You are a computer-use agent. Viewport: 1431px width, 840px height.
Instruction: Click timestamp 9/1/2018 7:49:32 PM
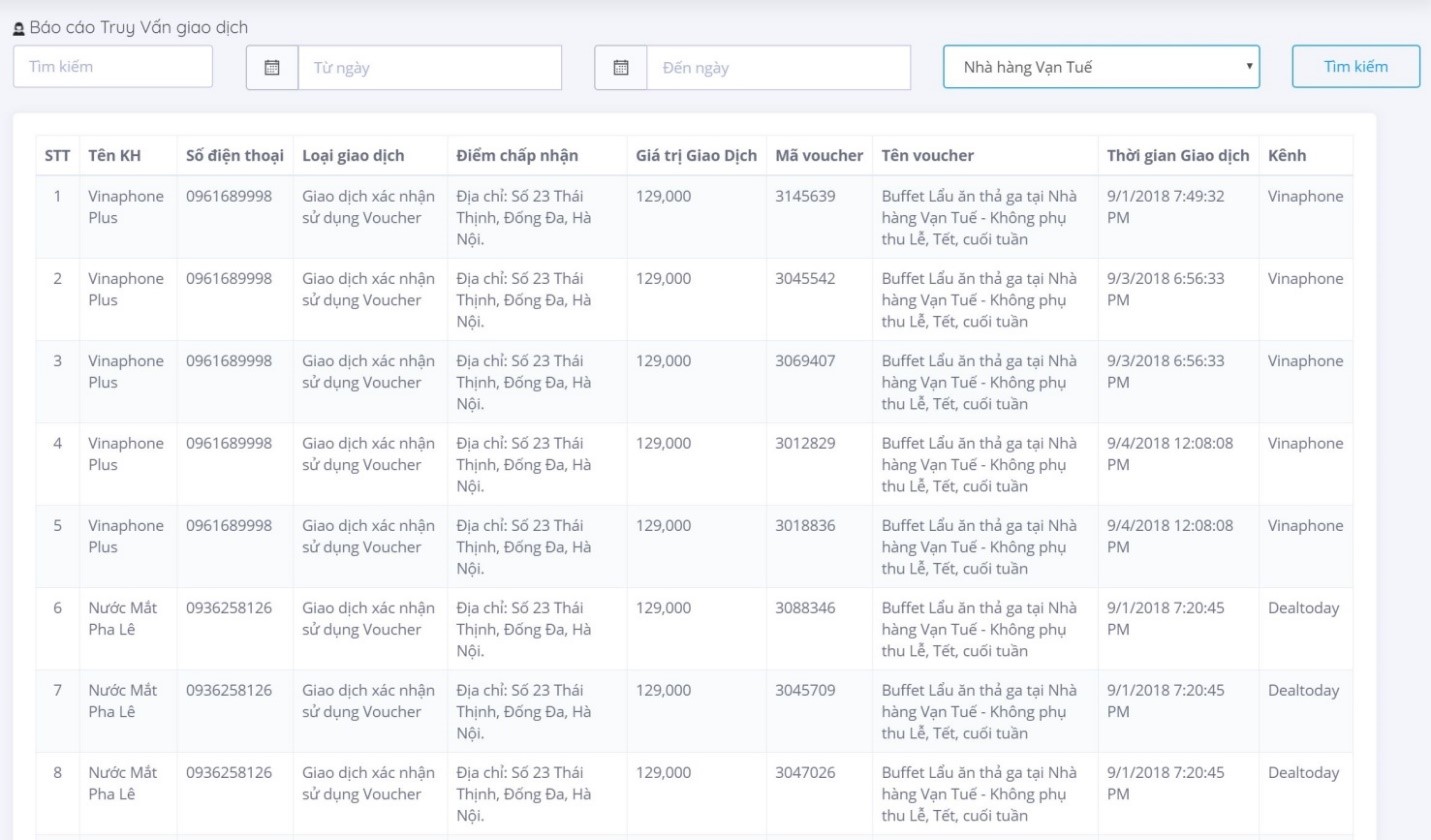click(x=1166, y=207)
